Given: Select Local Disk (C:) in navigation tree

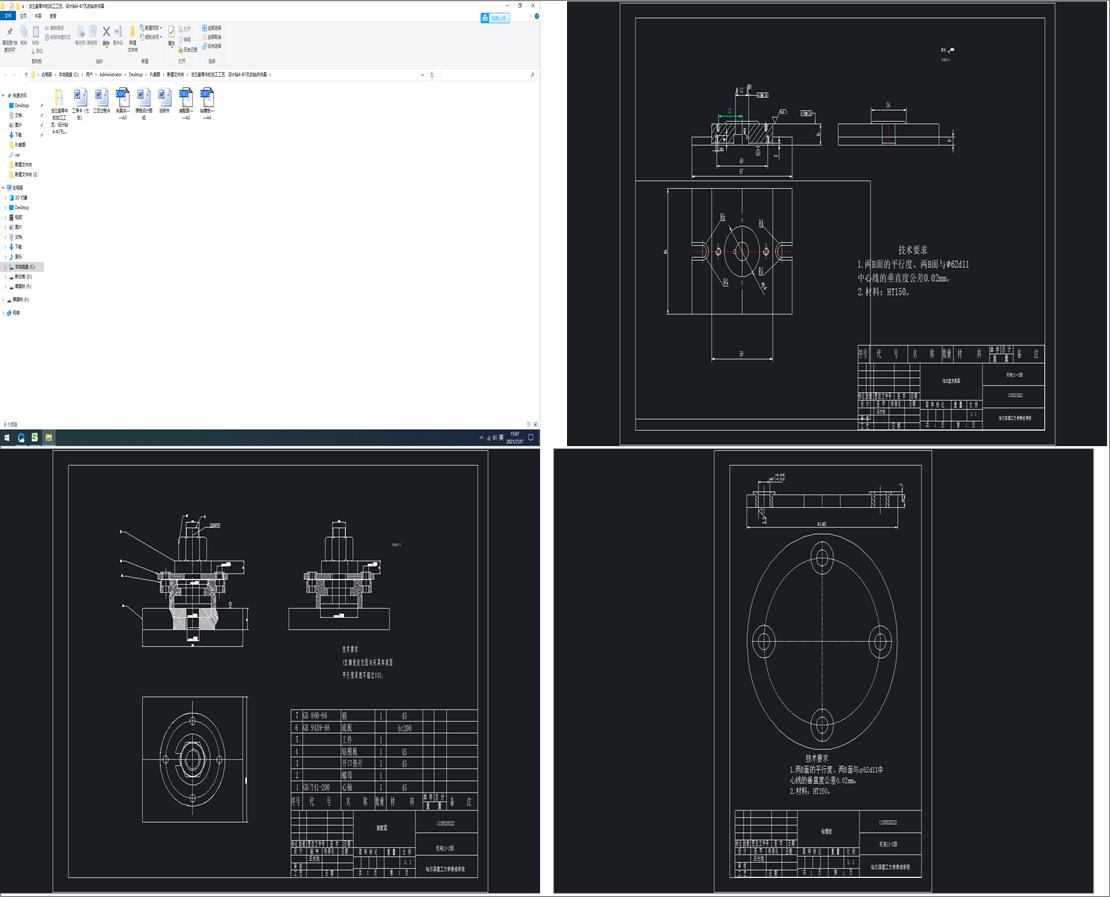Looking at the screenshot, I should tap(22, 266).
